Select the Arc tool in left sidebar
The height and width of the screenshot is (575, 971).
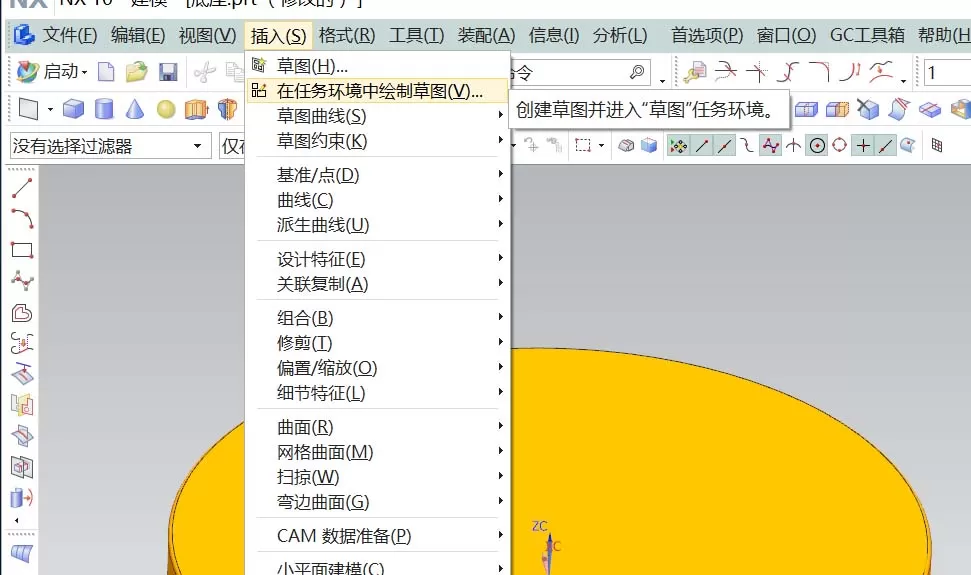tap(22, 218)
